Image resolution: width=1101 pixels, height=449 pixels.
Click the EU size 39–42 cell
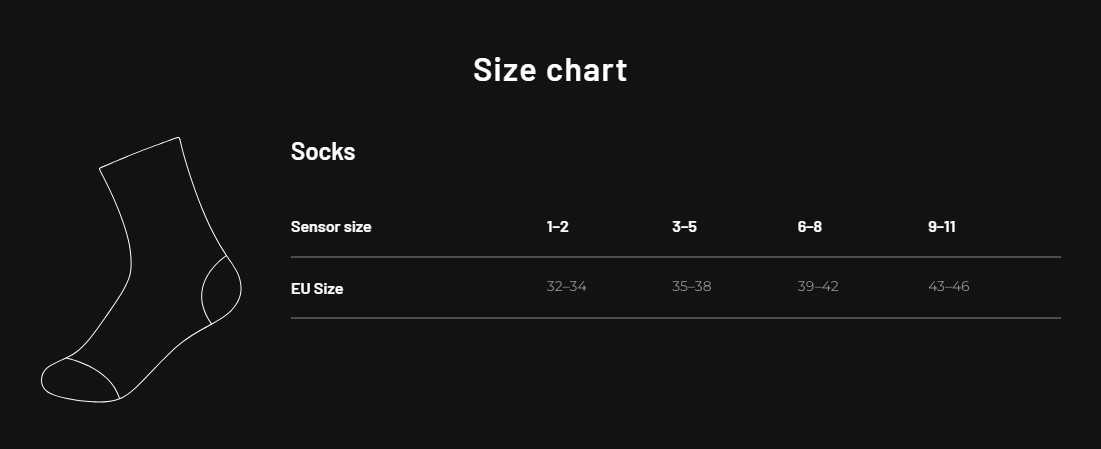tap(818, 287)
